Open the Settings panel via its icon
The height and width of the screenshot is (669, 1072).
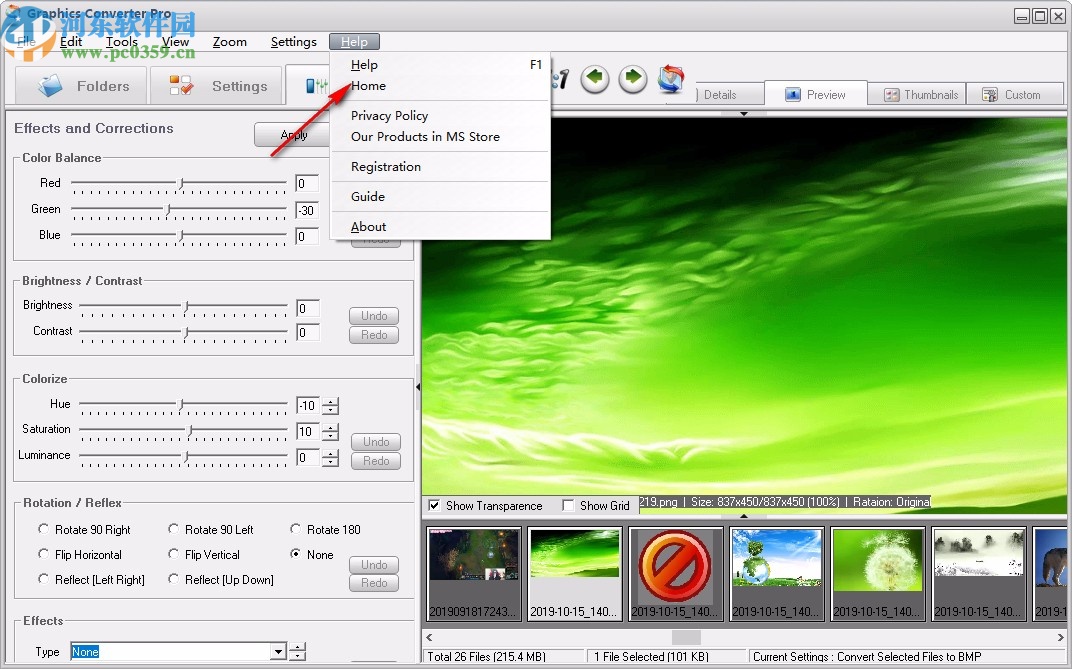pos(182,86)
